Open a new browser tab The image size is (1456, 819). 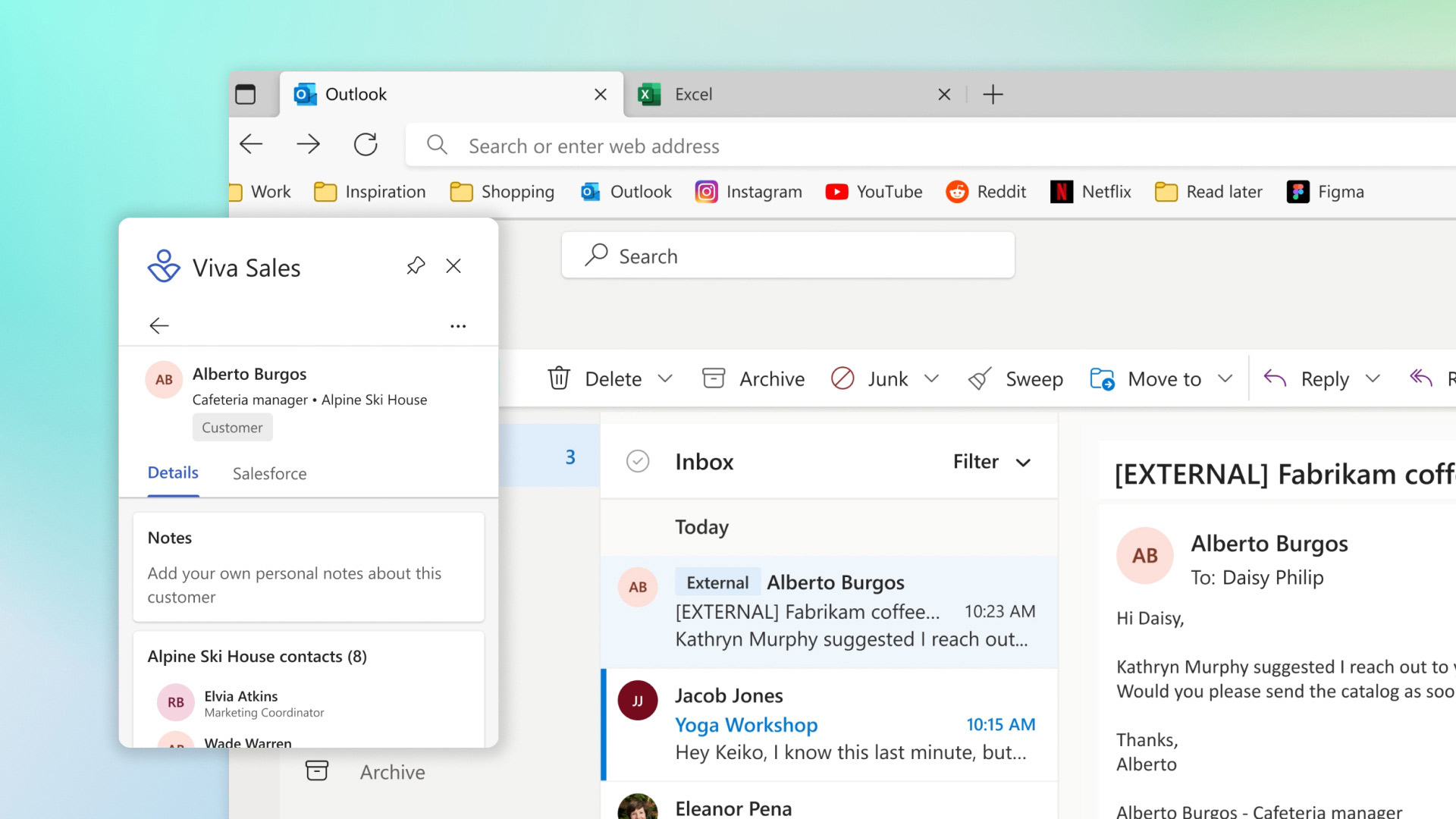tap(993, 94)
